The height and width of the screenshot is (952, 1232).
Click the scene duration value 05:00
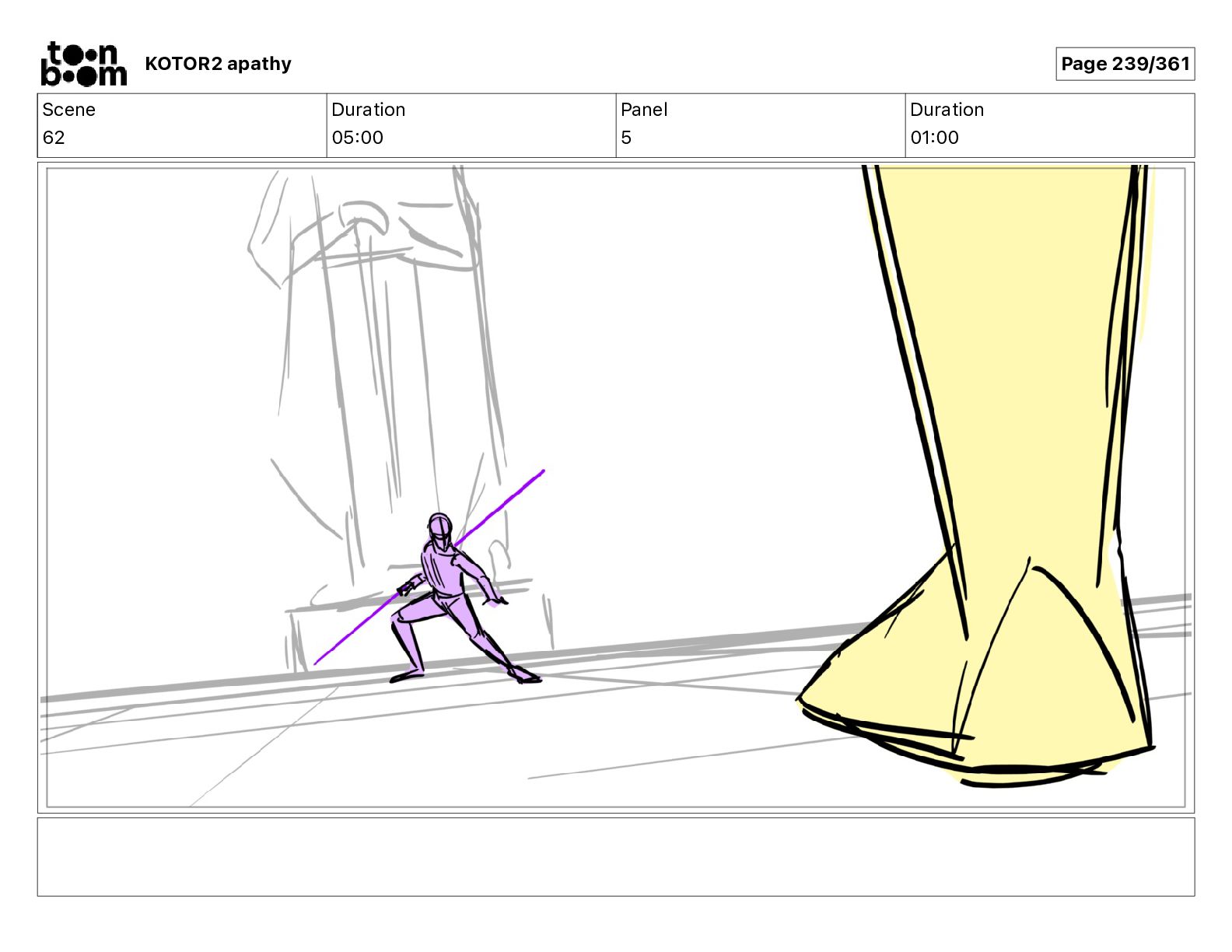357,138
